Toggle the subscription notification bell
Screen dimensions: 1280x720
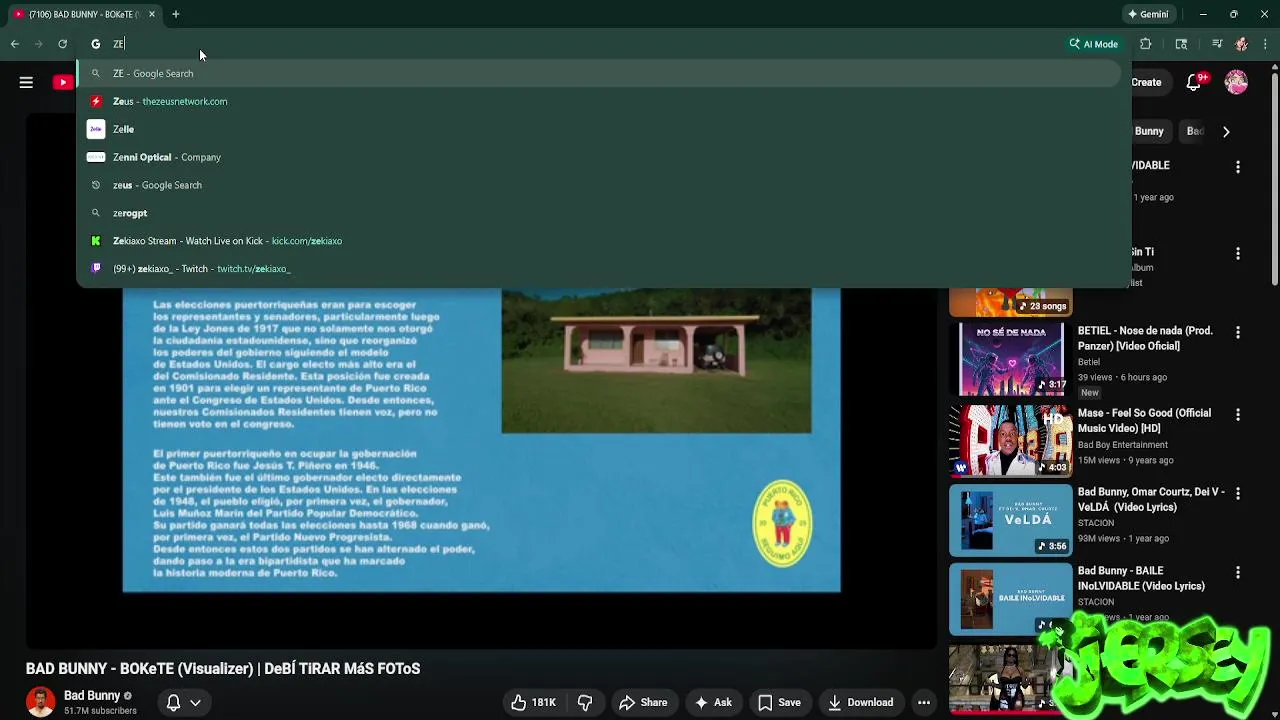pyautogui.click(x=173, y=703)
